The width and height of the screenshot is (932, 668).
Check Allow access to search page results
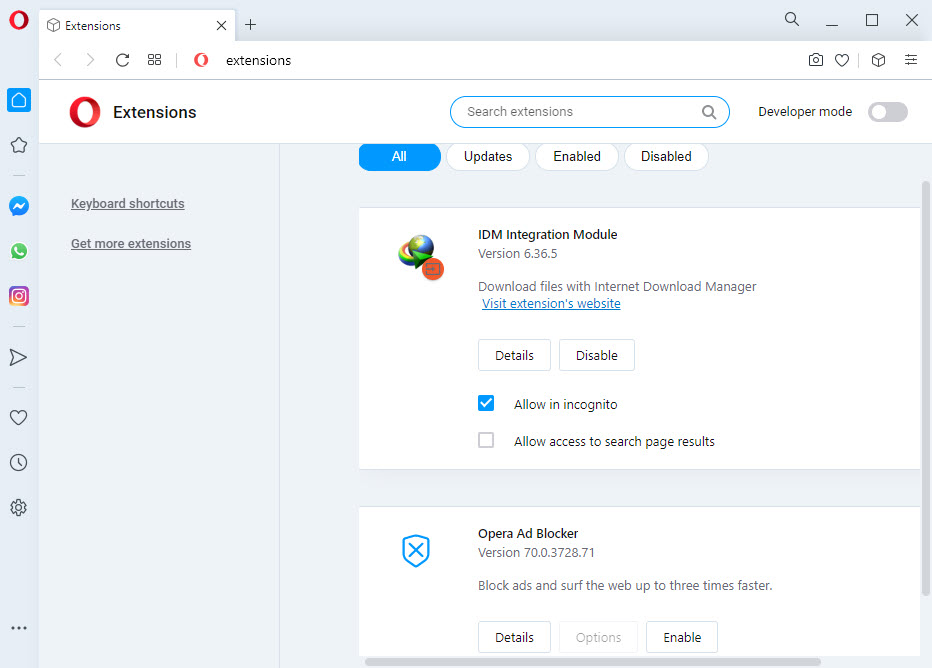click(x=486, y=440)
